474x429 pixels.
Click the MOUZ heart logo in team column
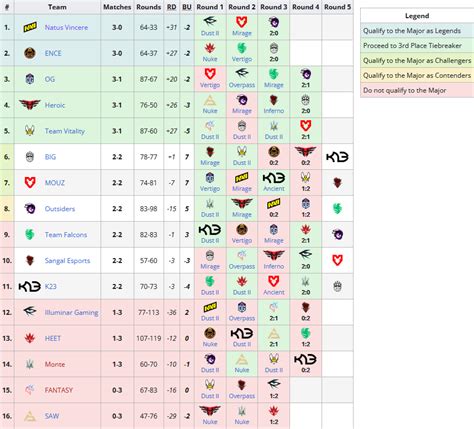[30, 183]
